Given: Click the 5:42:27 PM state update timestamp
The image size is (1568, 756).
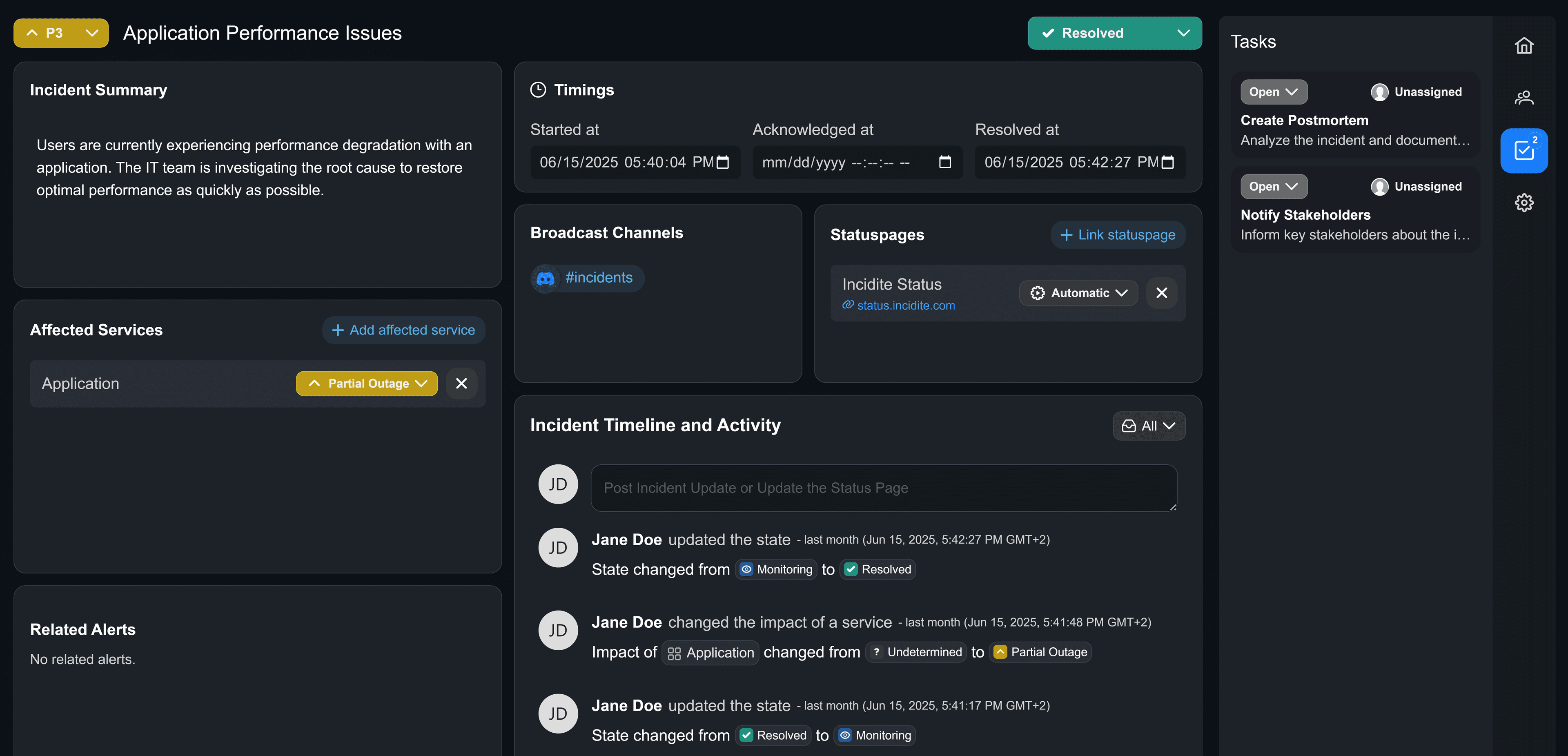Looking at the screenshot, I should click(x=927, y=540).
